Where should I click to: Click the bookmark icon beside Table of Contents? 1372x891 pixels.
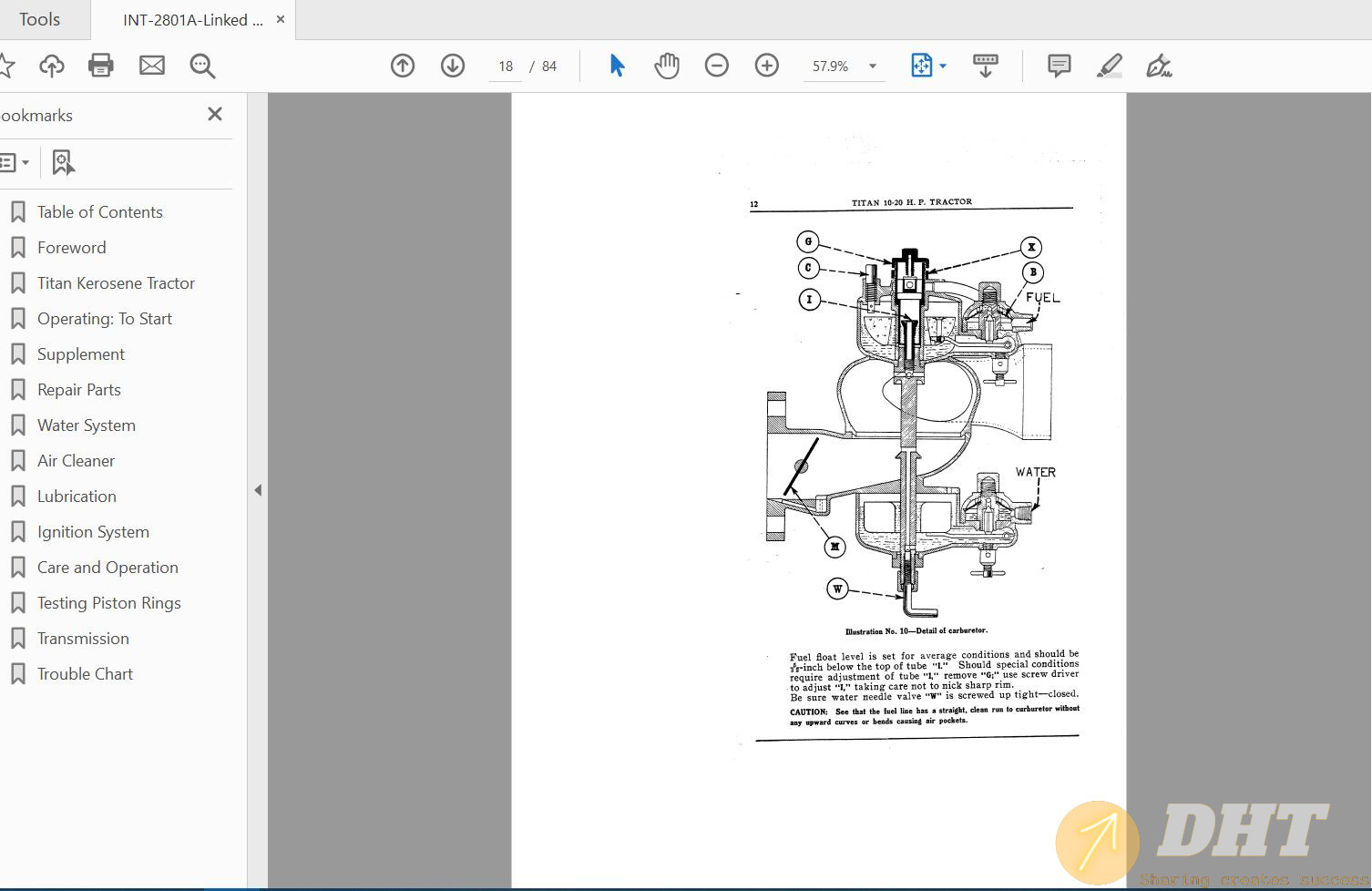point(17,212)
